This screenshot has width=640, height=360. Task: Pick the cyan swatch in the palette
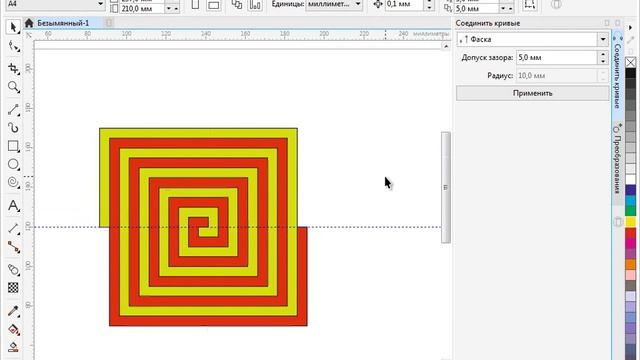point(631,200)
